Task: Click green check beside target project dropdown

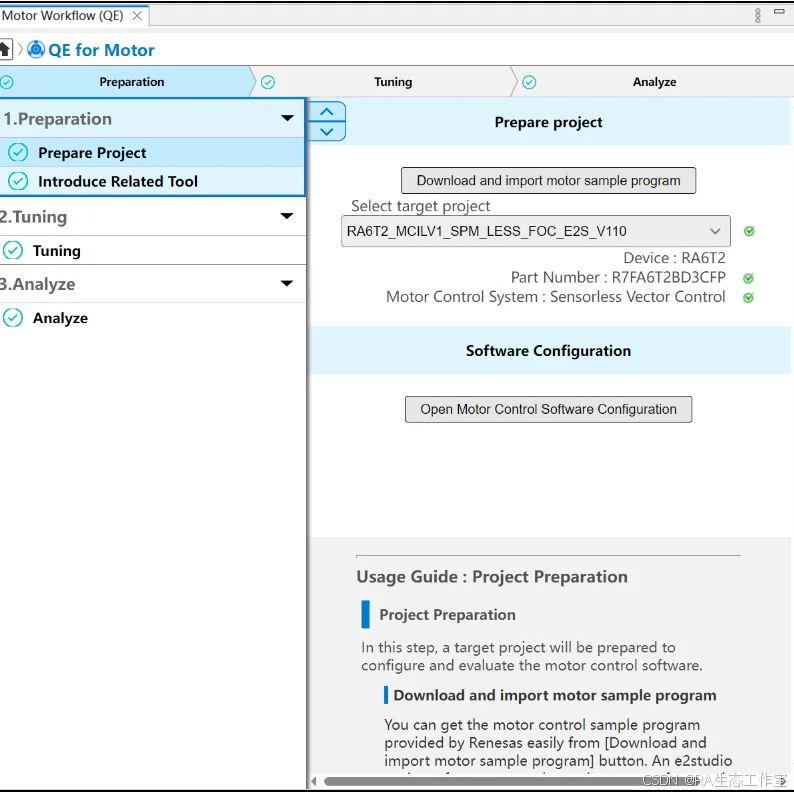Action: [x=749, y=231]
